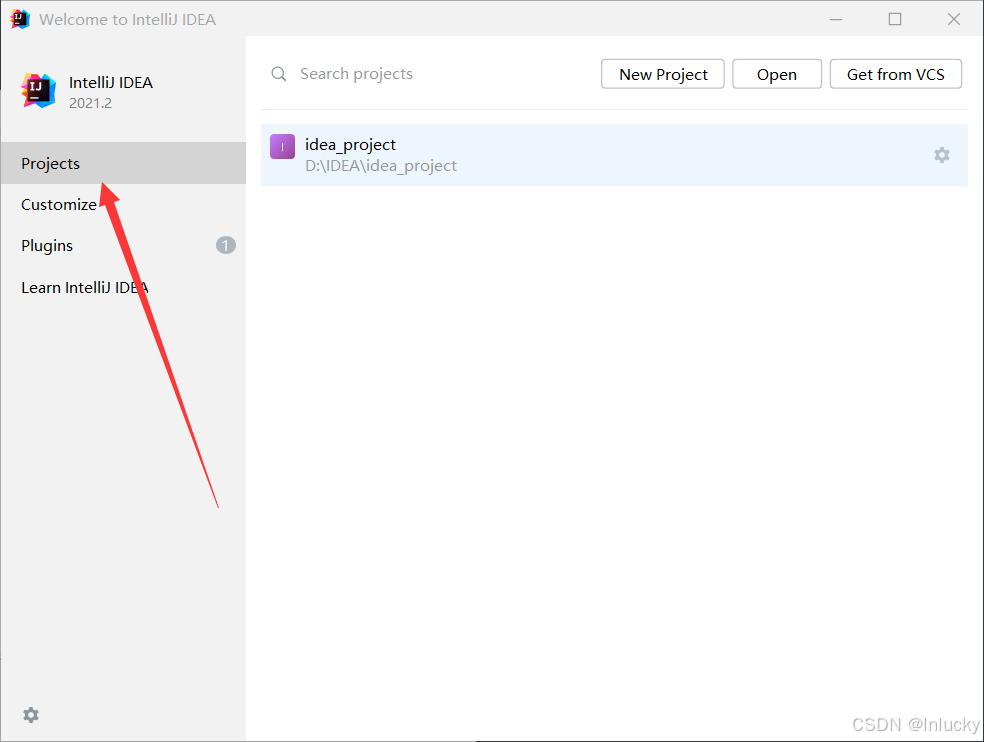
Task: Create a New Project
Action: [x=663, y=74]
